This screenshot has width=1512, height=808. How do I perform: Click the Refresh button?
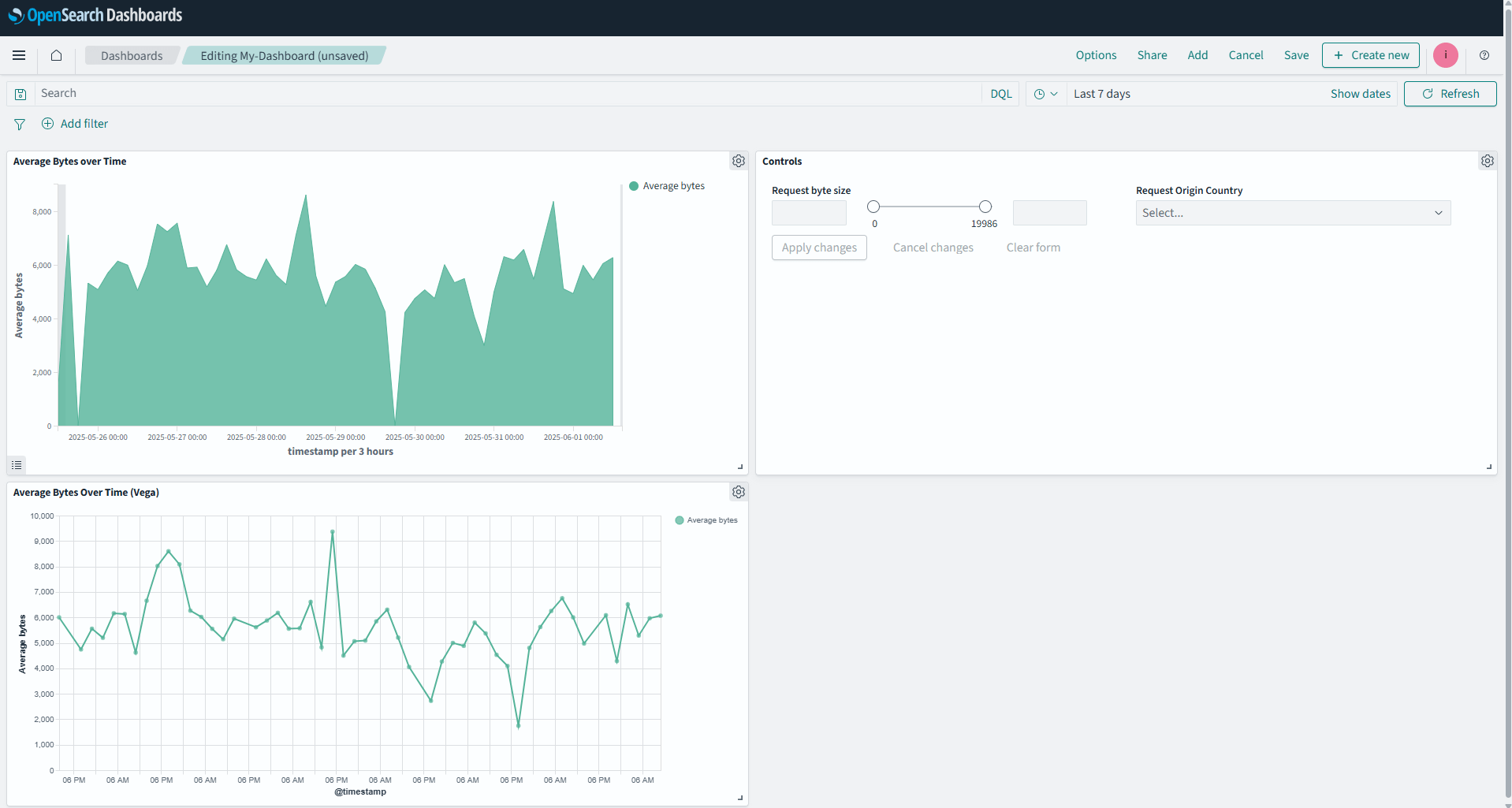[1450, 93]
